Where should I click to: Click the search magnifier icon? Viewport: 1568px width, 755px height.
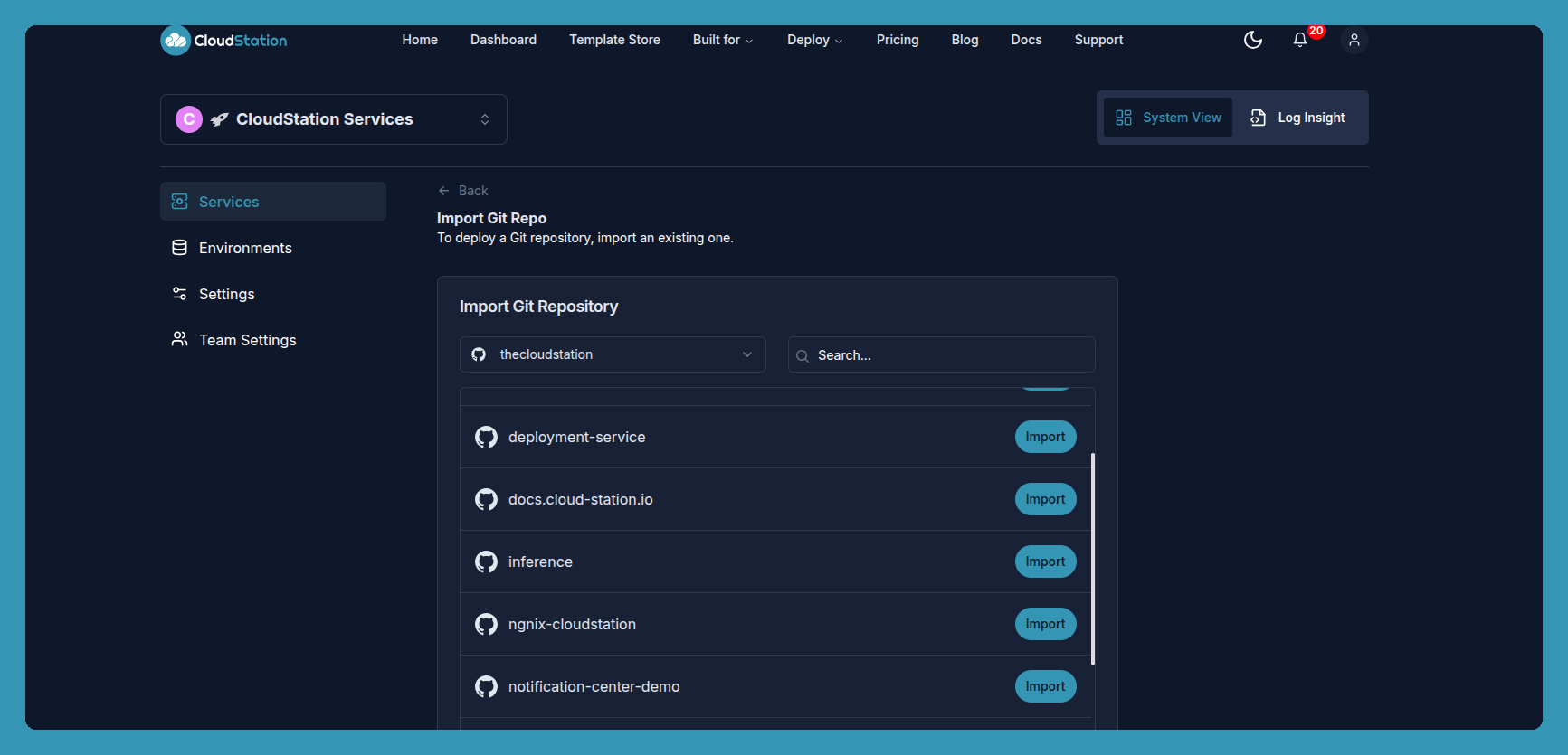[x=803, y=356]
